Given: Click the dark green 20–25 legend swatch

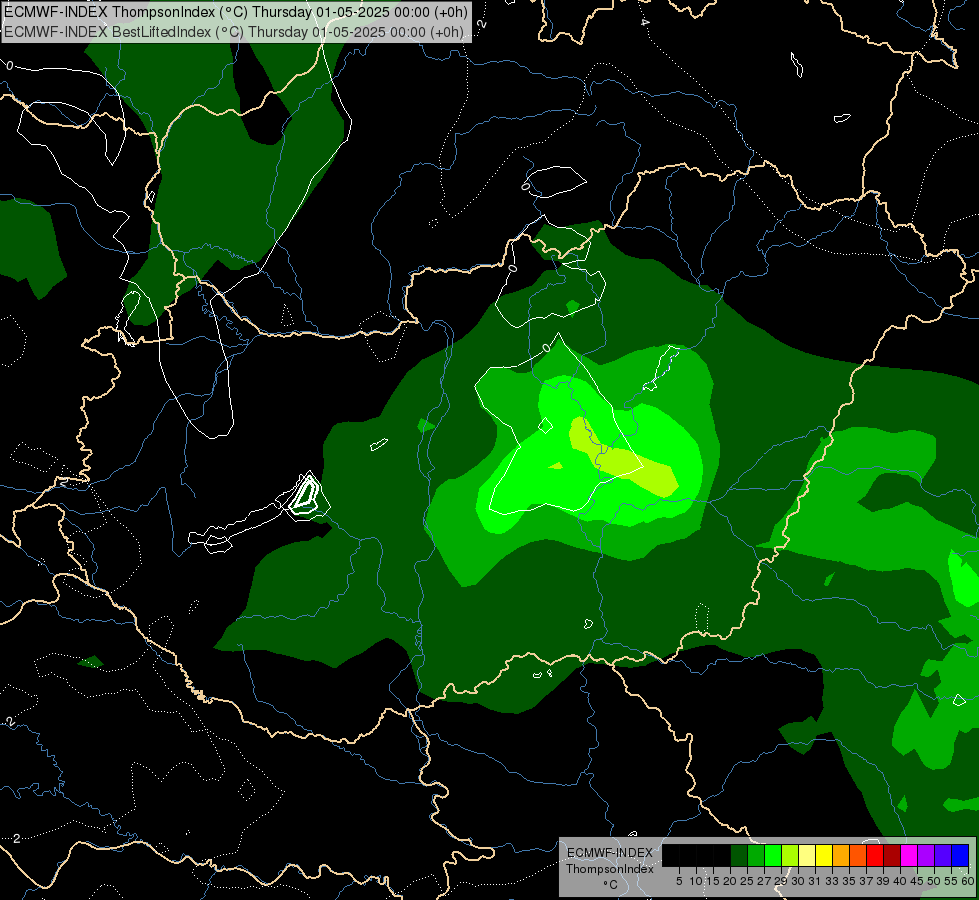Looking at the screenshot, I should pos(739,855).
